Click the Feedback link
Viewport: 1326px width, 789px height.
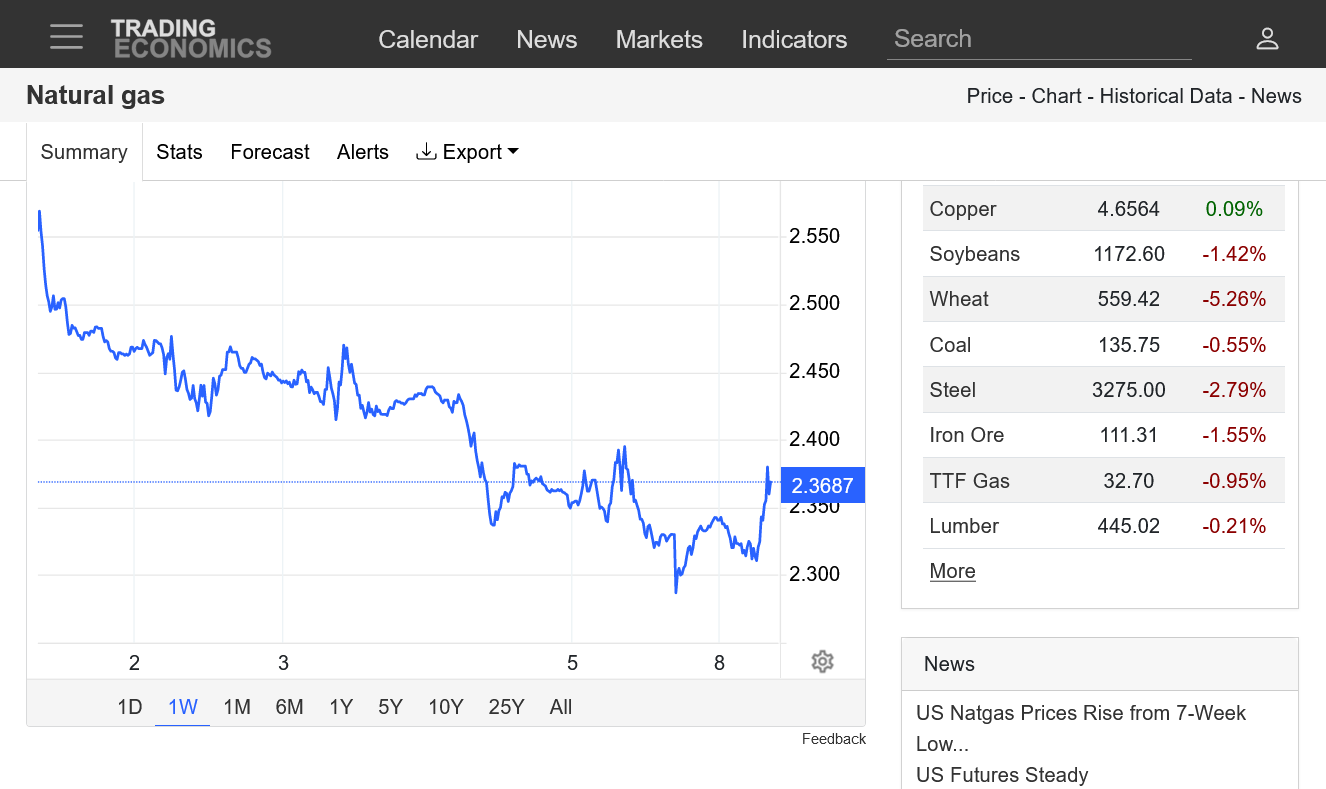click(833, 739)
